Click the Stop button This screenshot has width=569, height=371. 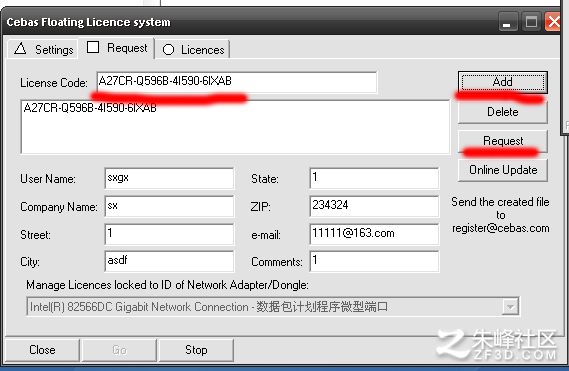coord(196,350)
